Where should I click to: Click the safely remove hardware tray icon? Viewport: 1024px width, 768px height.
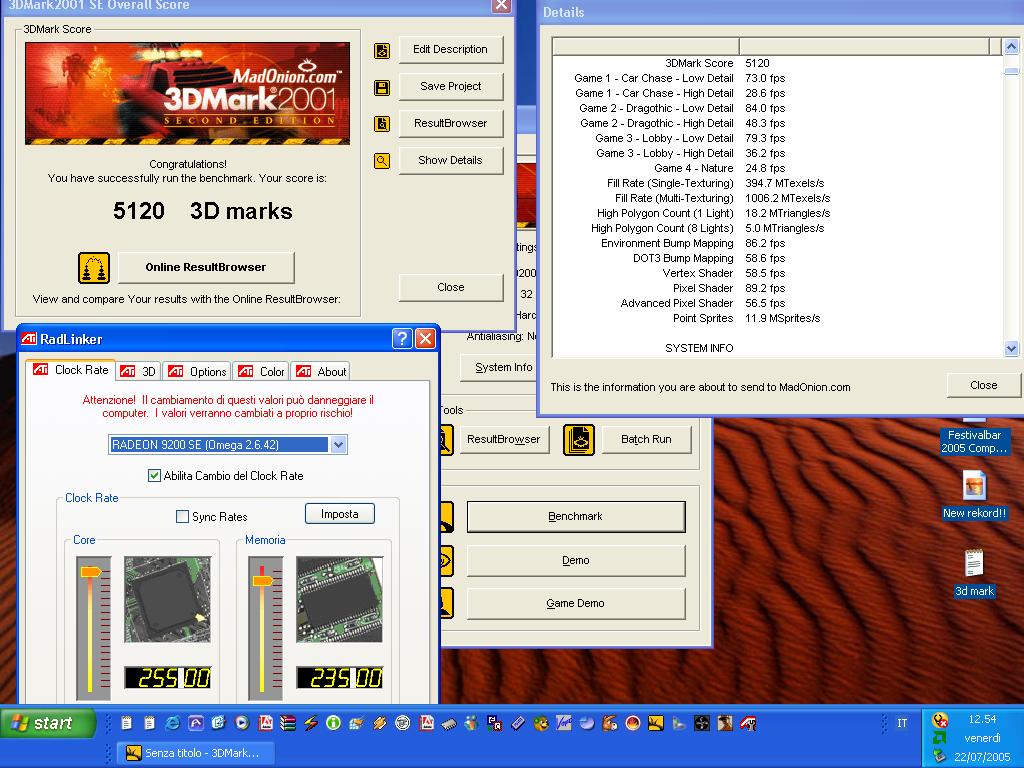[940, 756]
